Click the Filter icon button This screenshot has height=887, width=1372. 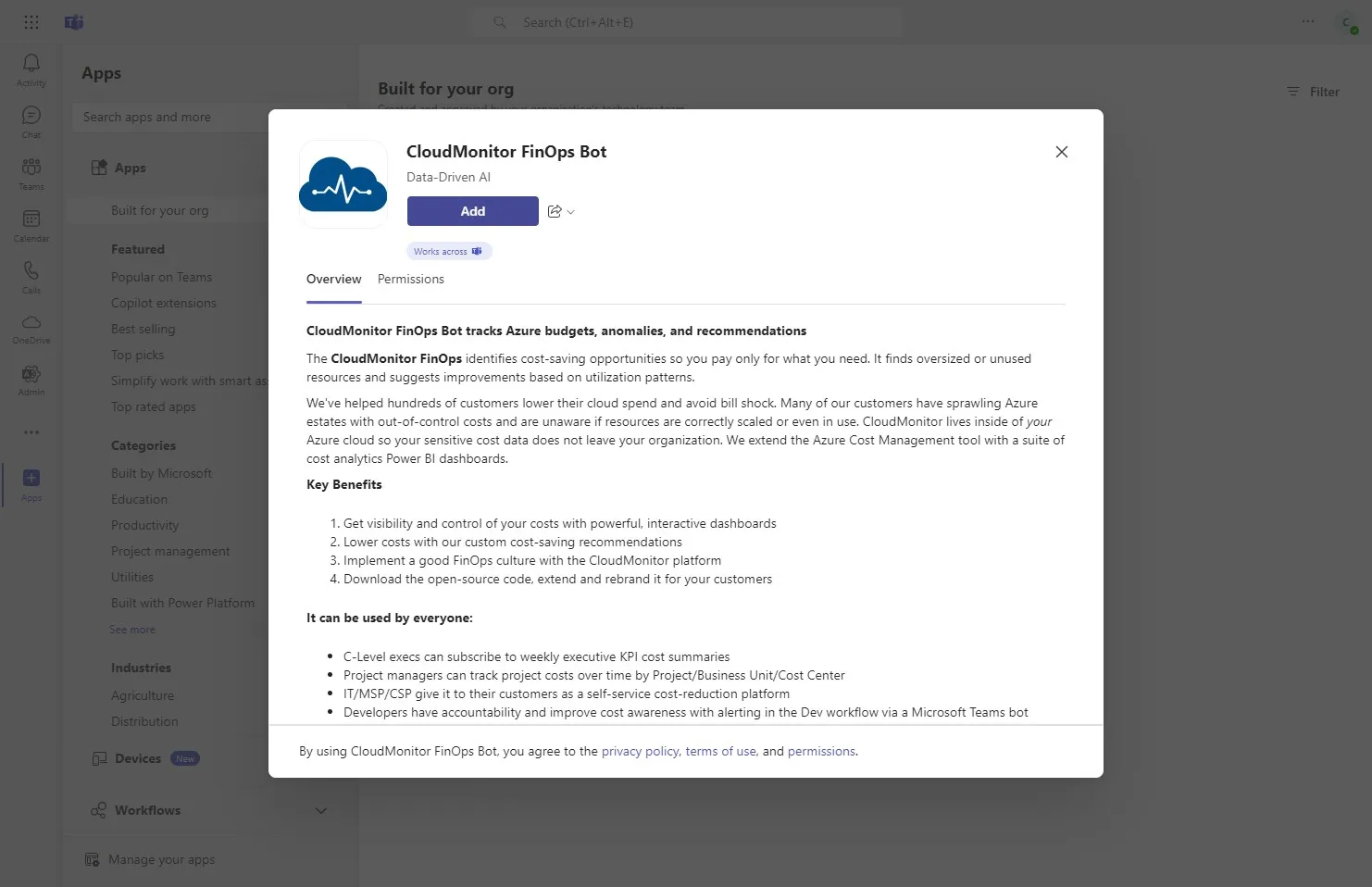coord(1313,92)
